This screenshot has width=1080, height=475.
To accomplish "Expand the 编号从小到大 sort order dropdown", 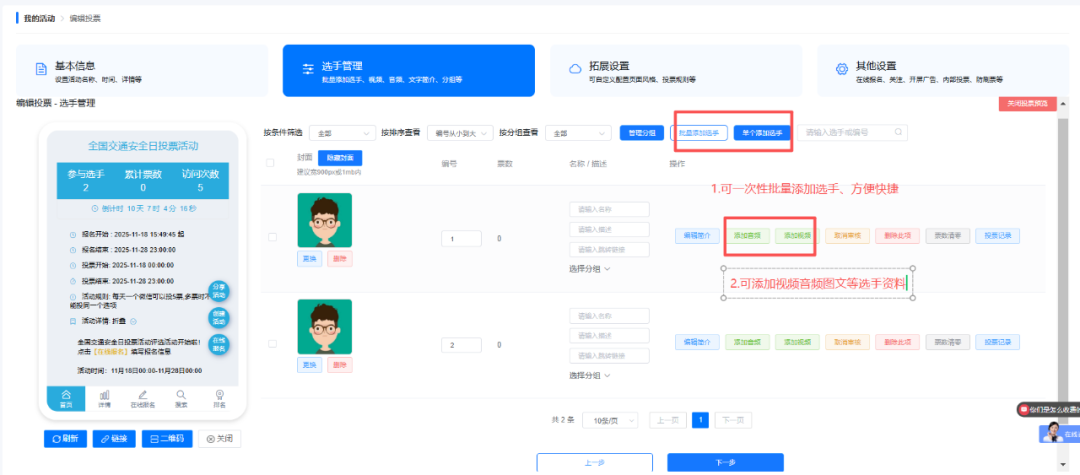I will click(458, 133).
